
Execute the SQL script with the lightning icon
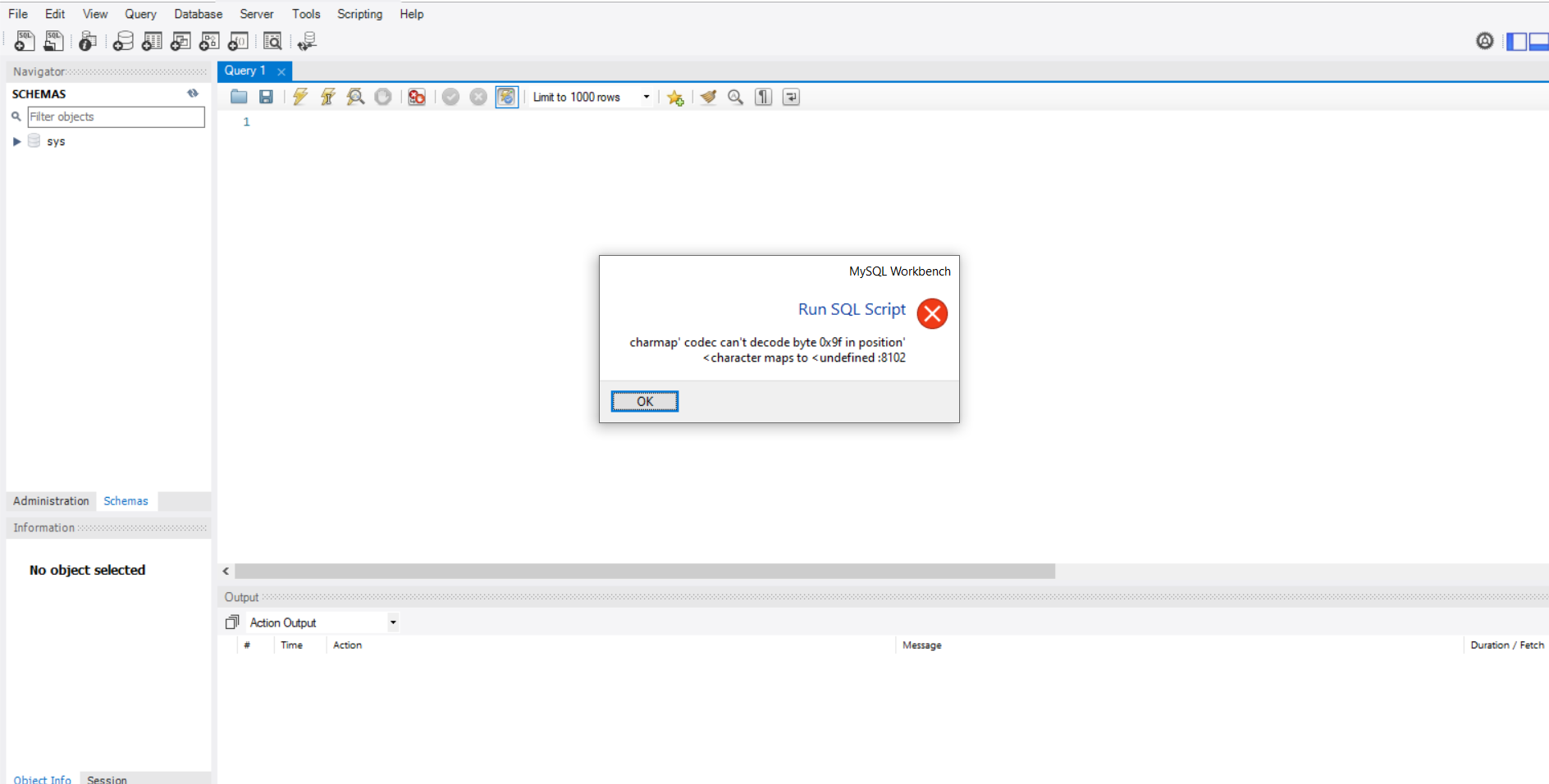tap(300, 97)
